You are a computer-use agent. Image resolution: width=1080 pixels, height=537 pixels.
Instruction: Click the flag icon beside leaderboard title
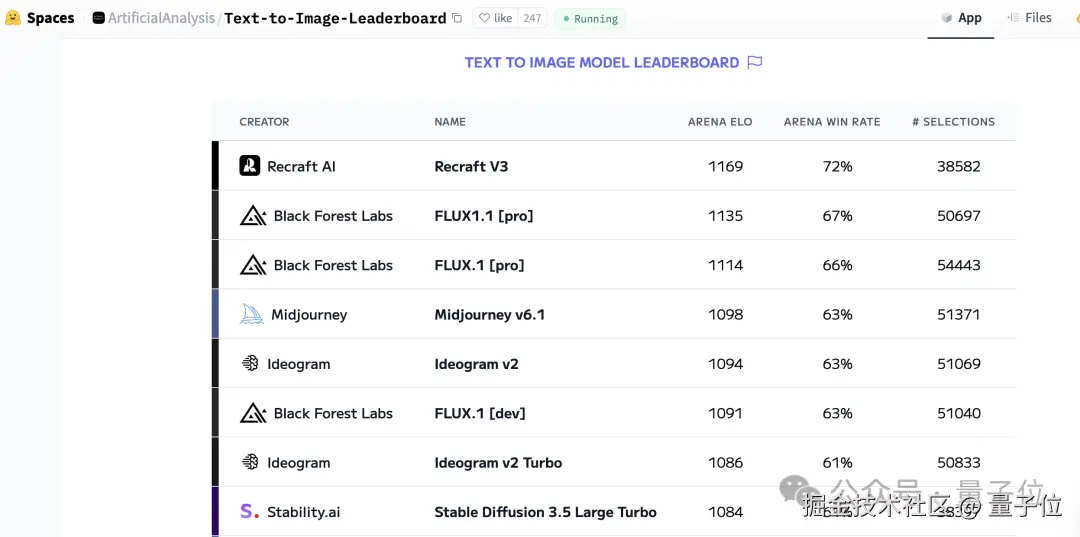(755, 63)
